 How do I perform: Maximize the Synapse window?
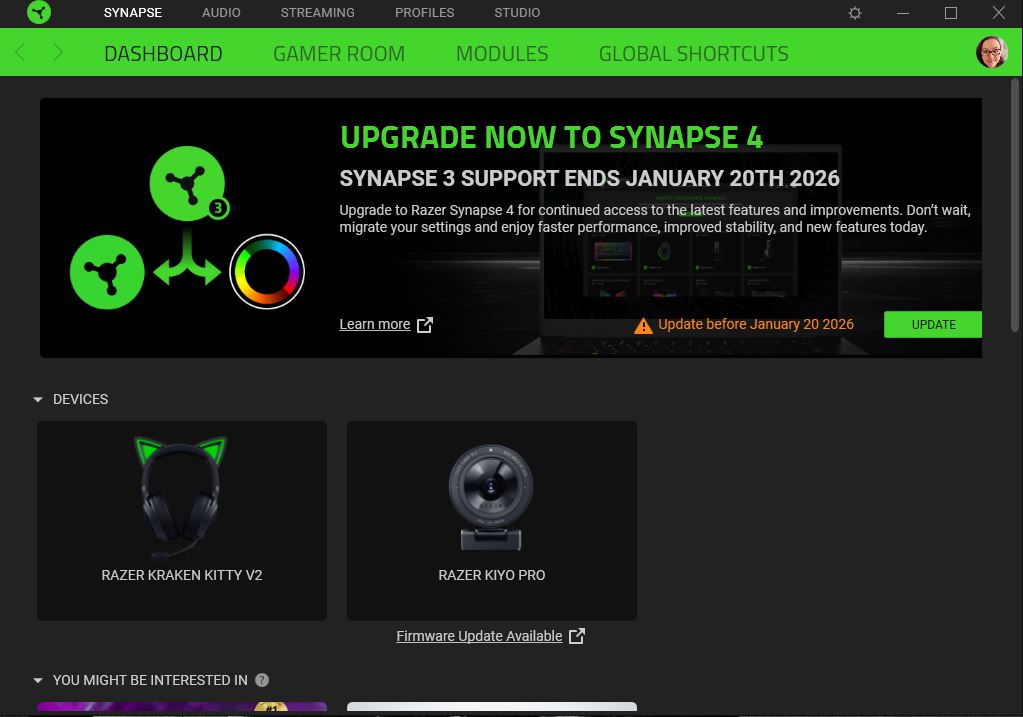[951, 13]
